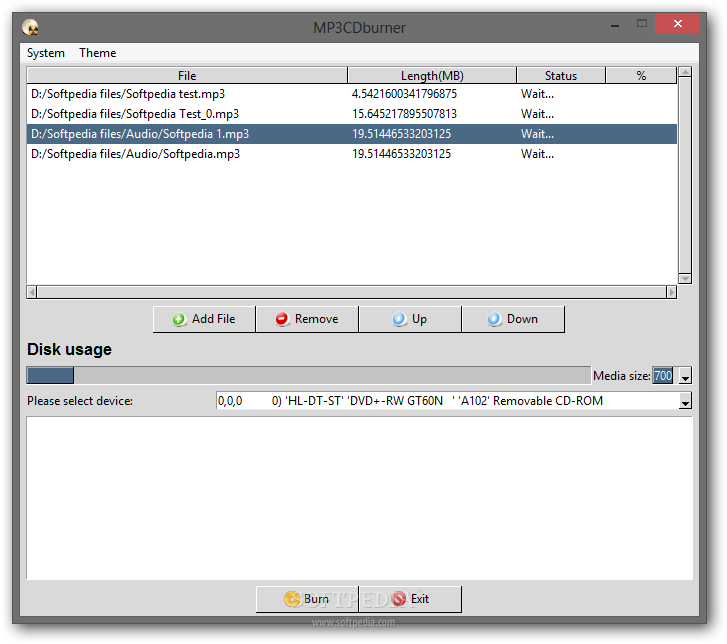Click Wait... status of Softpedia Test_0.mp3
727x644 pixels.
(x=537, y=114)
